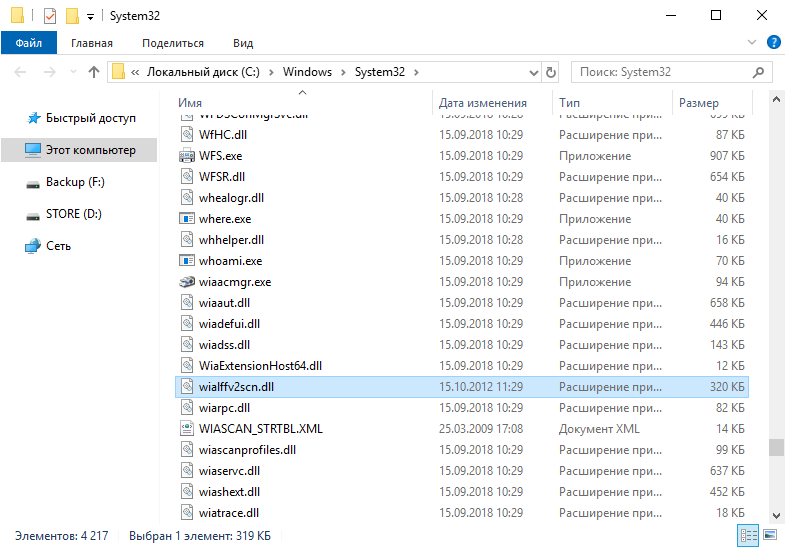This screenshot has width=786, height=548.
Task: Switch to the Поделиться ribbon tab
Action: (173, 43)
